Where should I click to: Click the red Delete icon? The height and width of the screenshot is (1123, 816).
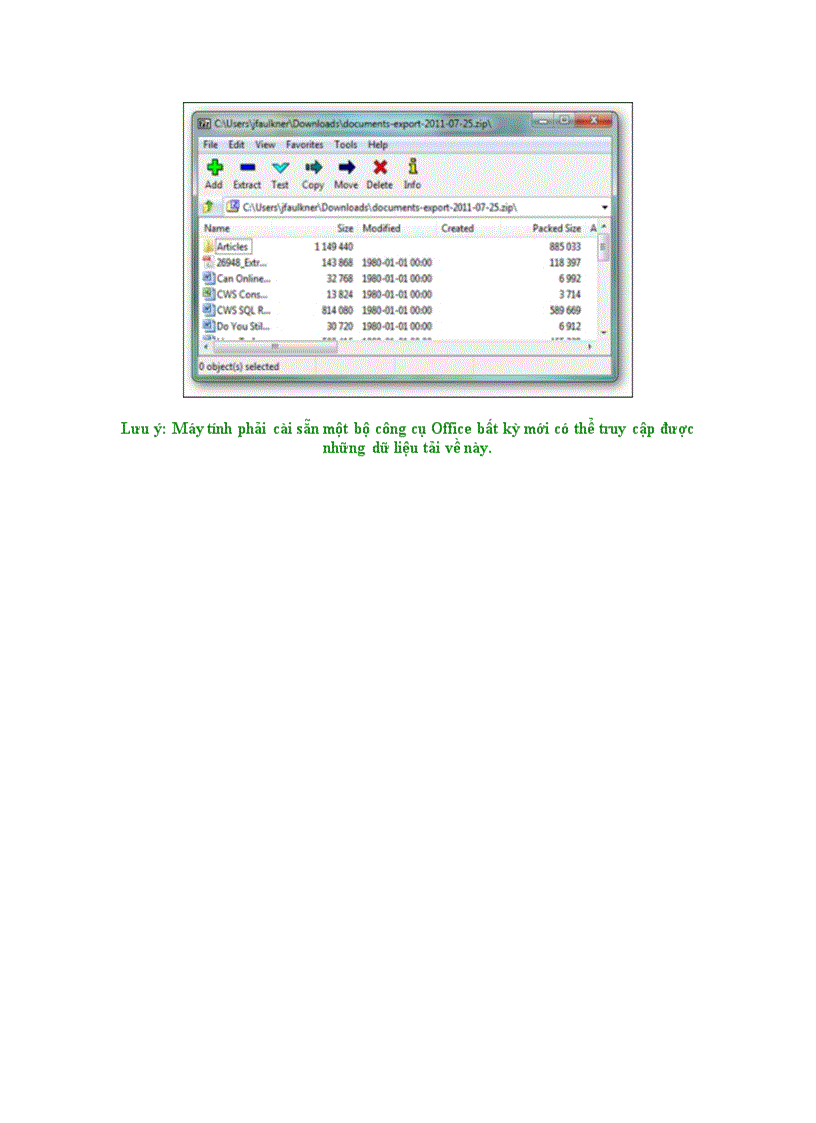[379, 167]
